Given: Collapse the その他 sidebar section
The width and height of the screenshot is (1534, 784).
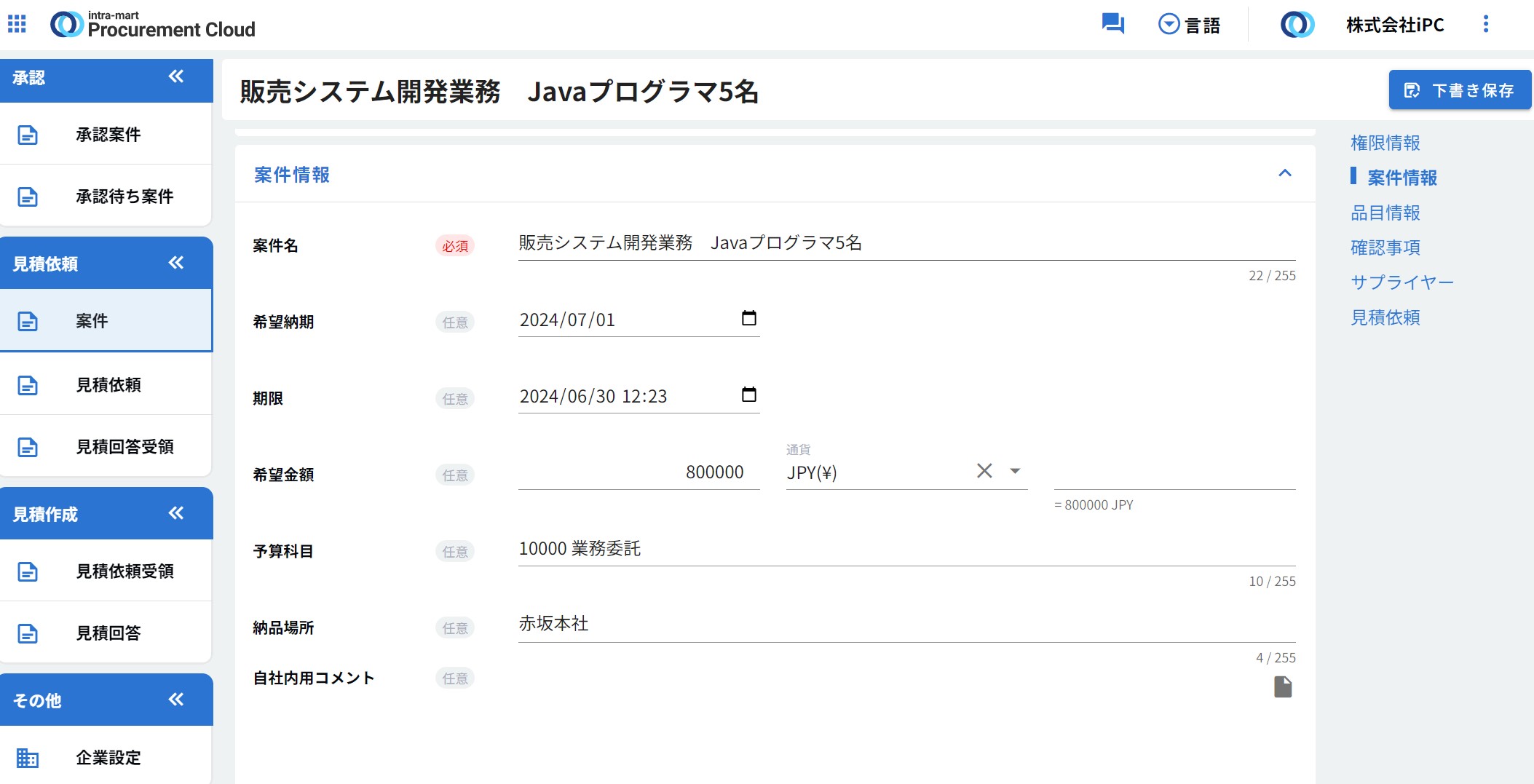Looking at the screenshot, I should (x=176, y=700).
